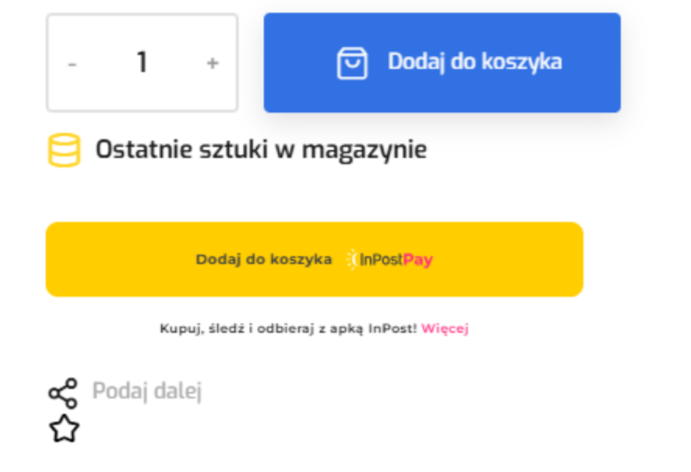Click the 'Kupuj, śledź i odbieraj' InPost tagline
This screenshot has width=691, height=472.
point(288,328)
